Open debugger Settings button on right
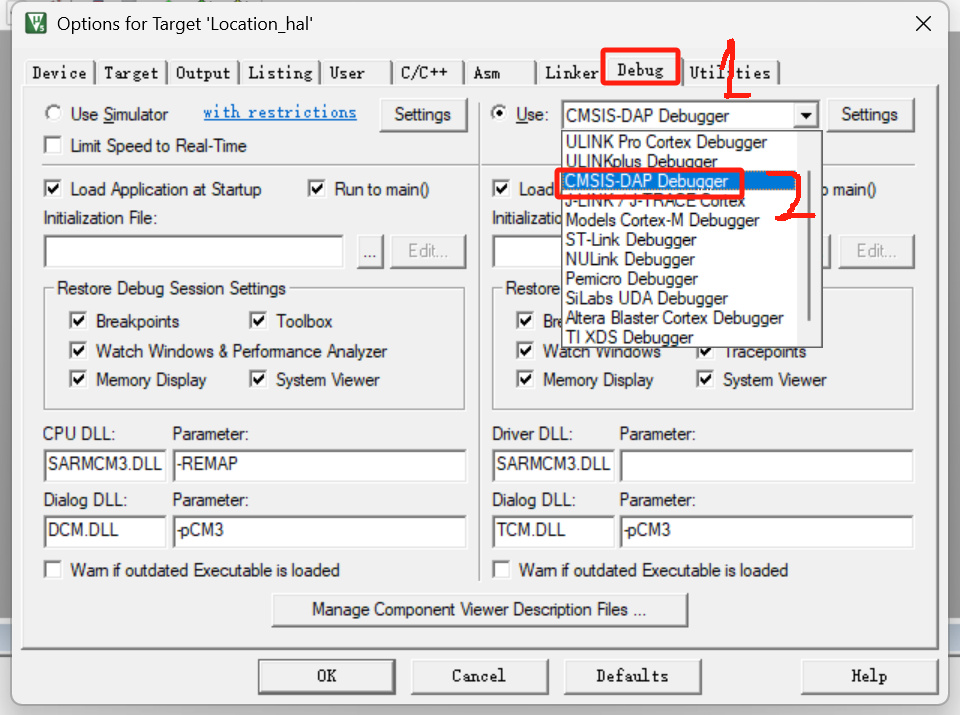 click(x=869, y=114)
